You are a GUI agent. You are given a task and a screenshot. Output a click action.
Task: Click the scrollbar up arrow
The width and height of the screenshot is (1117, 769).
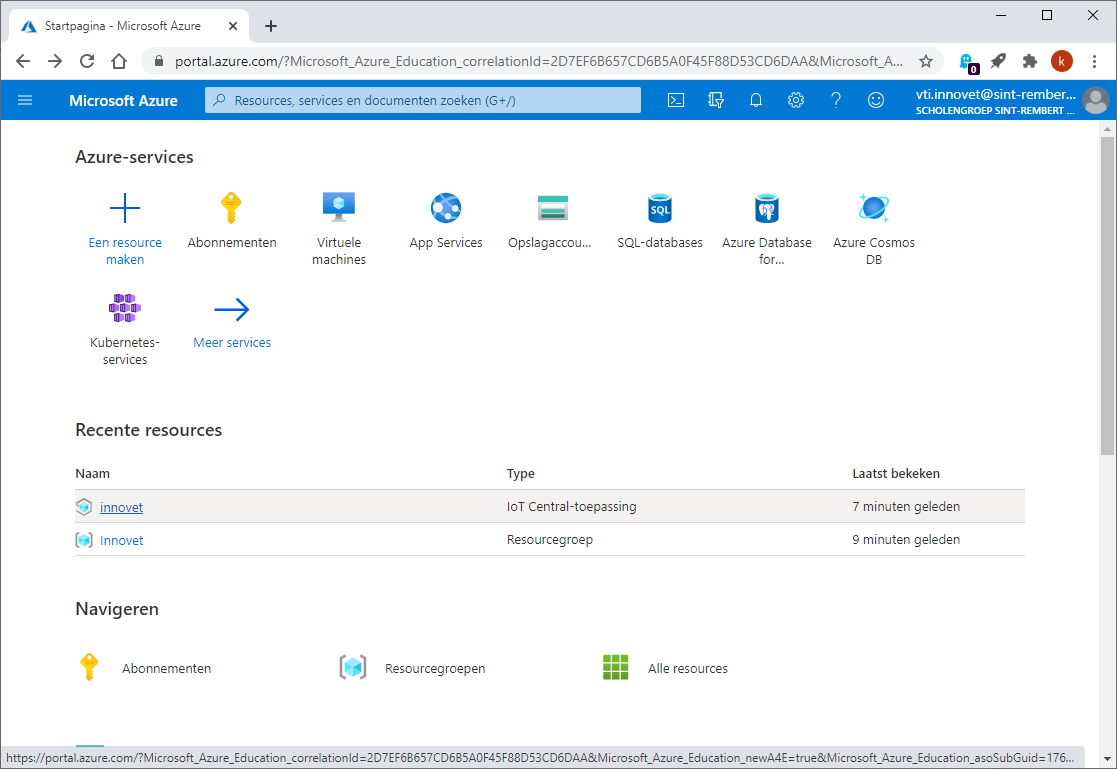pos(1107,129)
